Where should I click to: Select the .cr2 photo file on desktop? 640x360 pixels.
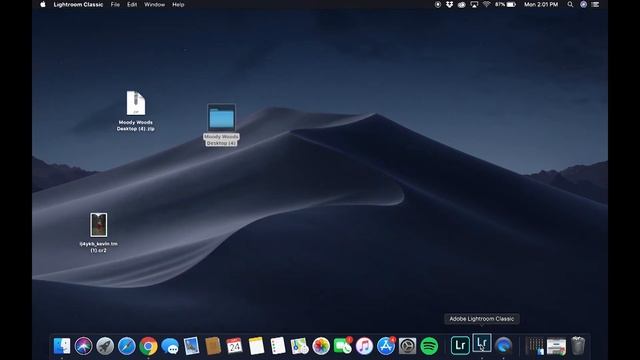(x=98, y=232)
